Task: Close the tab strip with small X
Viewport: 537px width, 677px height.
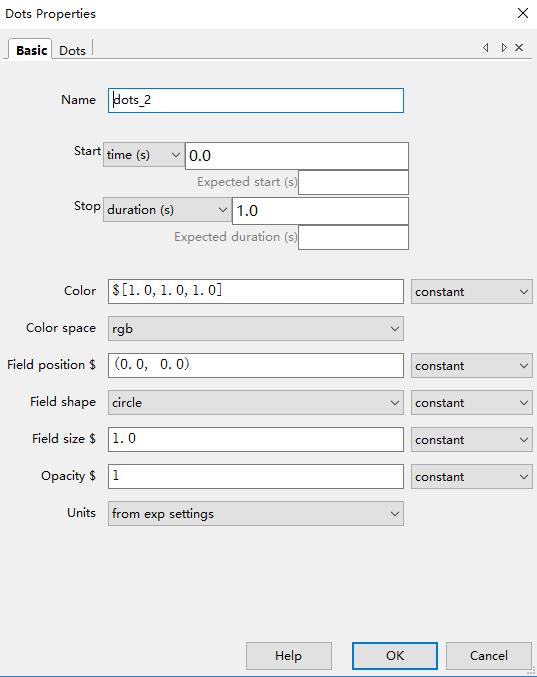Action: (519, 47)
